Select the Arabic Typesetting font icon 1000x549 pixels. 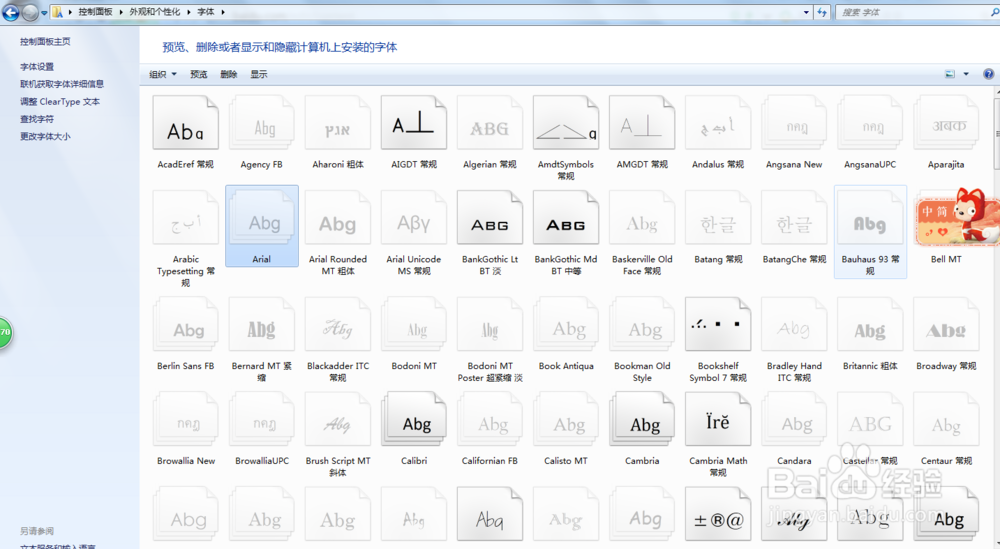(x=186, y=218)
